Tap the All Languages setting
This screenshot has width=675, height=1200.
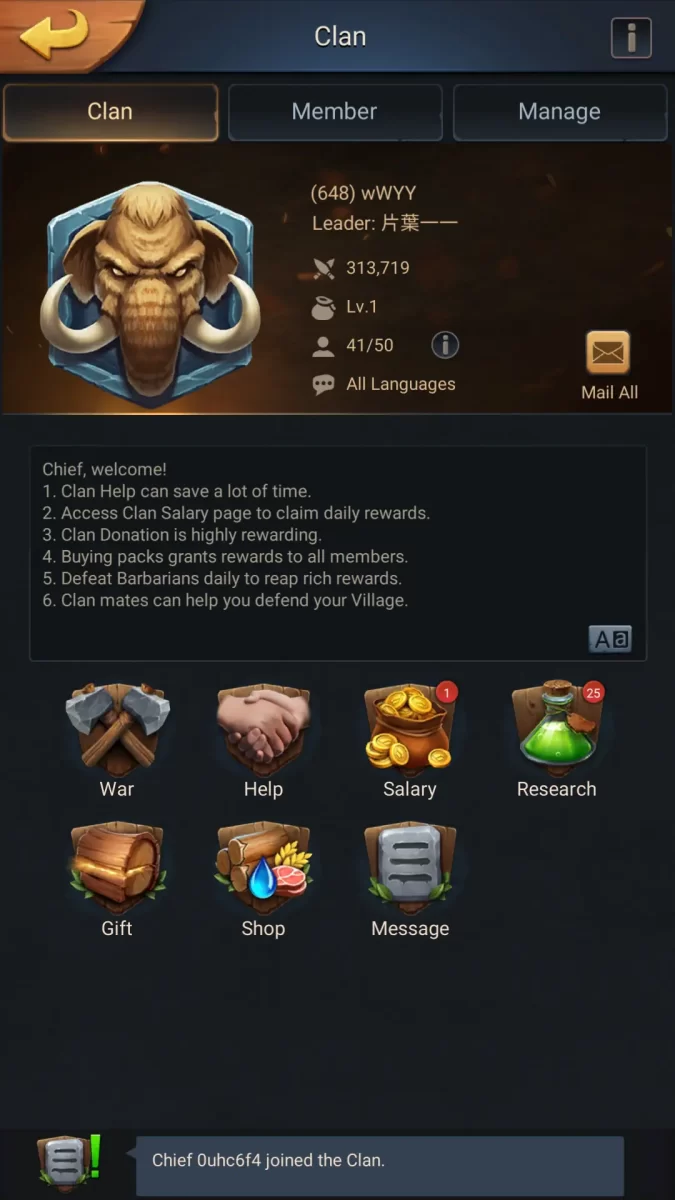tap(400, 384)
